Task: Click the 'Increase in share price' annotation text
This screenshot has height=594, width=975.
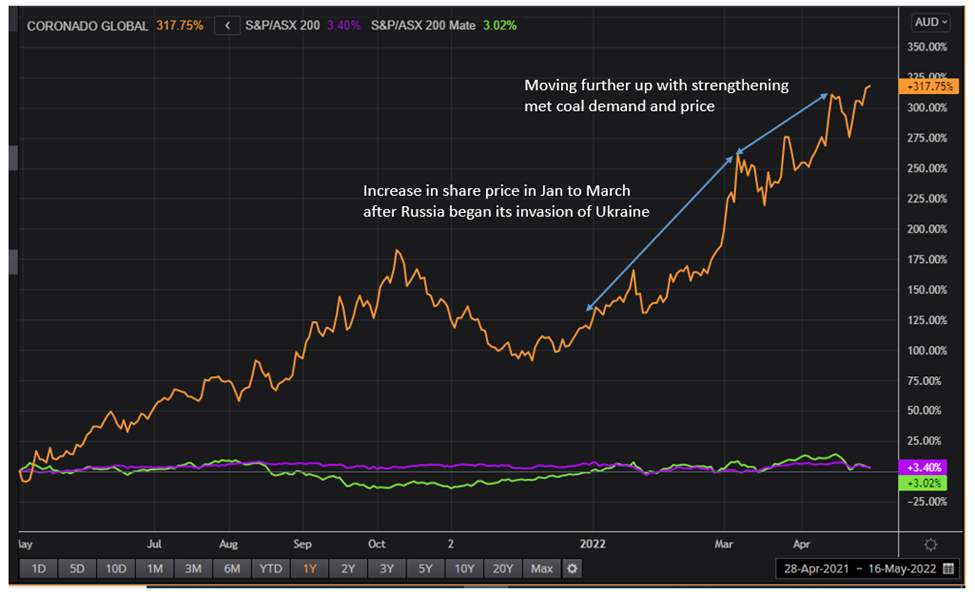Action: 506,201
